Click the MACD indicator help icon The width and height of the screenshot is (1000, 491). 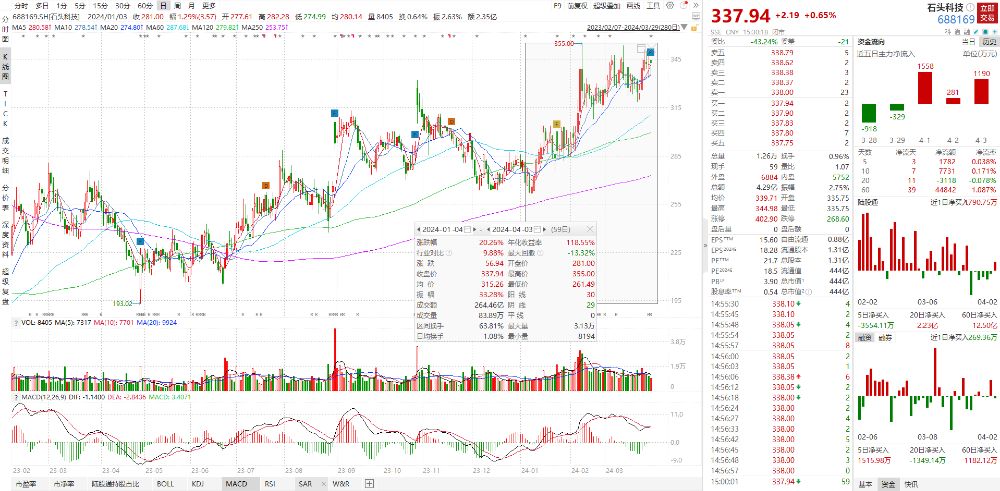click(x=15, y=397)
